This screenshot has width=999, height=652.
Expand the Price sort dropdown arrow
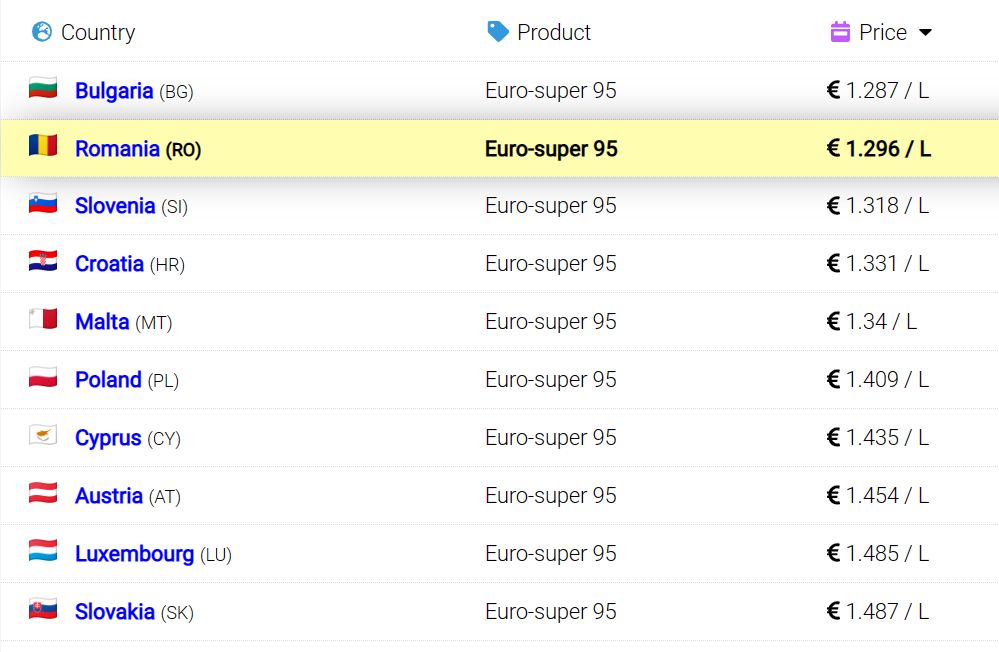(926, 32)
